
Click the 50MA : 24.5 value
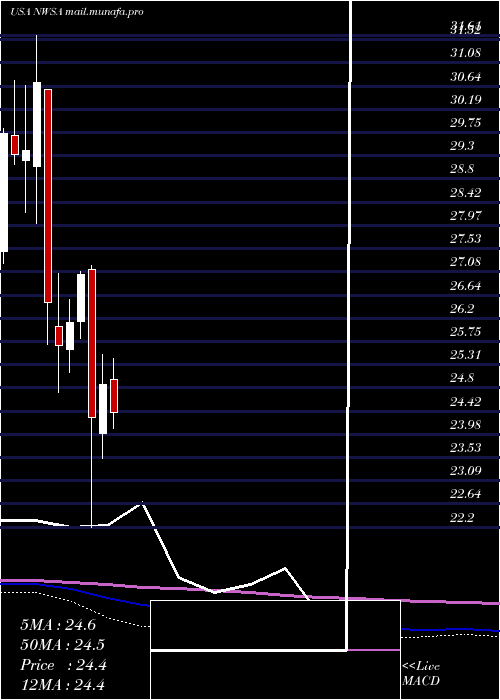coord(63,645)
